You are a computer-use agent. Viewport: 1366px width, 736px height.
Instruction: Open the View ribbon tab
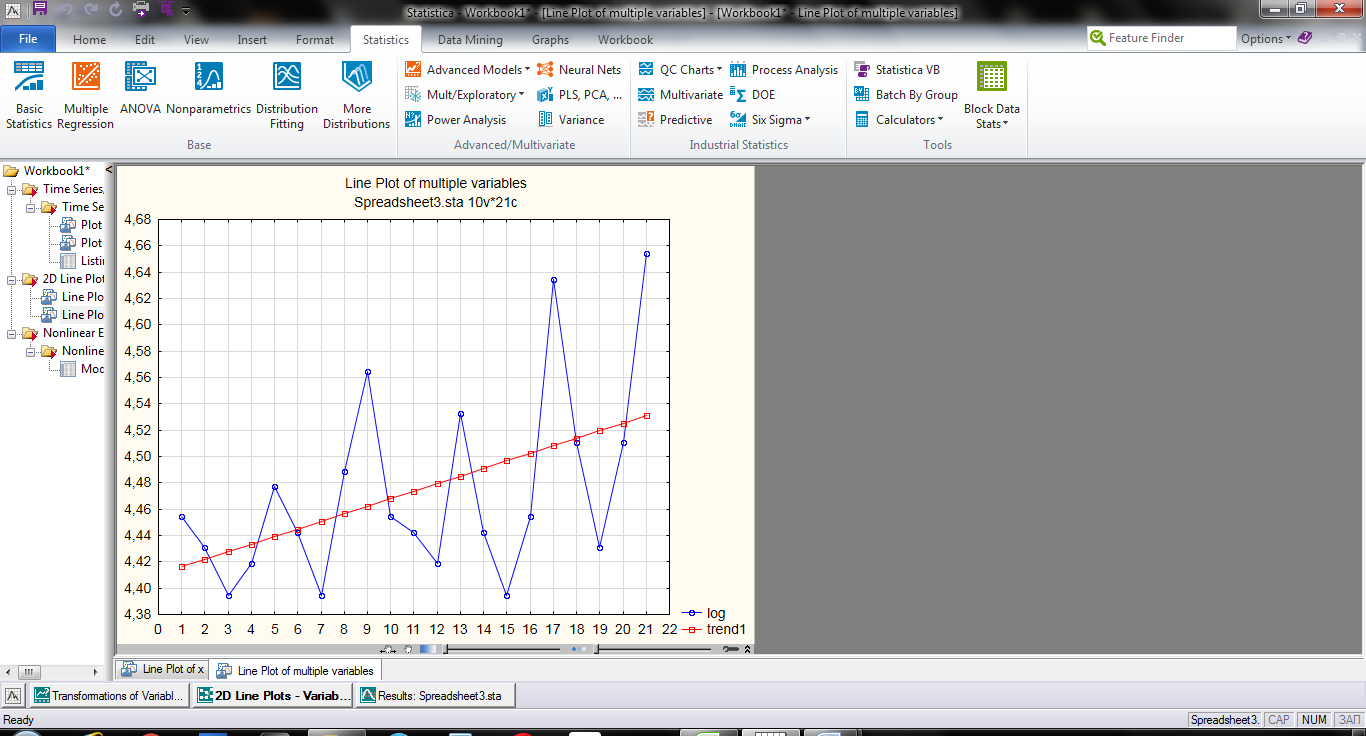click(196, 40)
